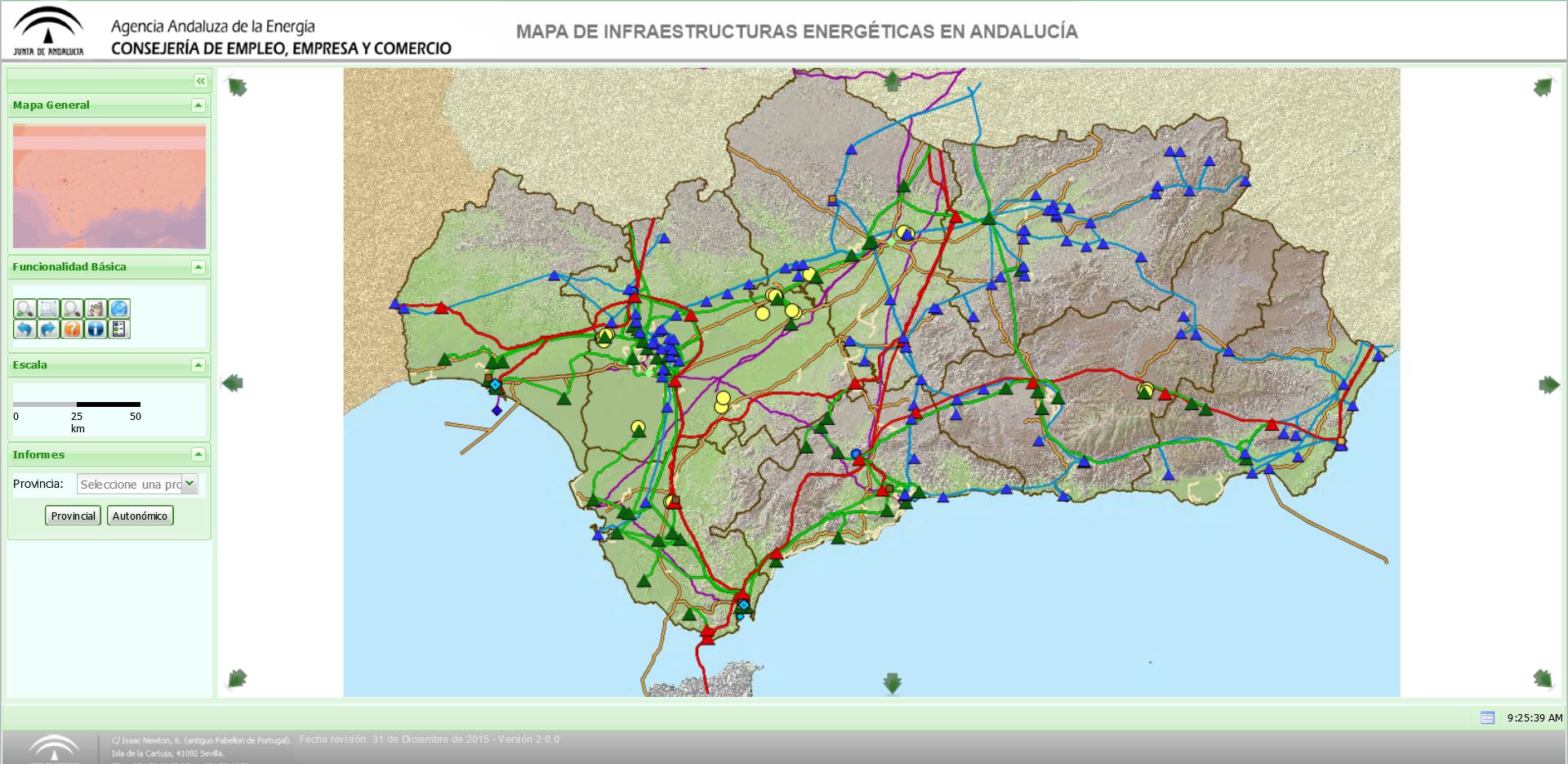Screen dimensions: 1568x764
Task: Pan map northeast with corner arrow
Action: pos(1543,87)
